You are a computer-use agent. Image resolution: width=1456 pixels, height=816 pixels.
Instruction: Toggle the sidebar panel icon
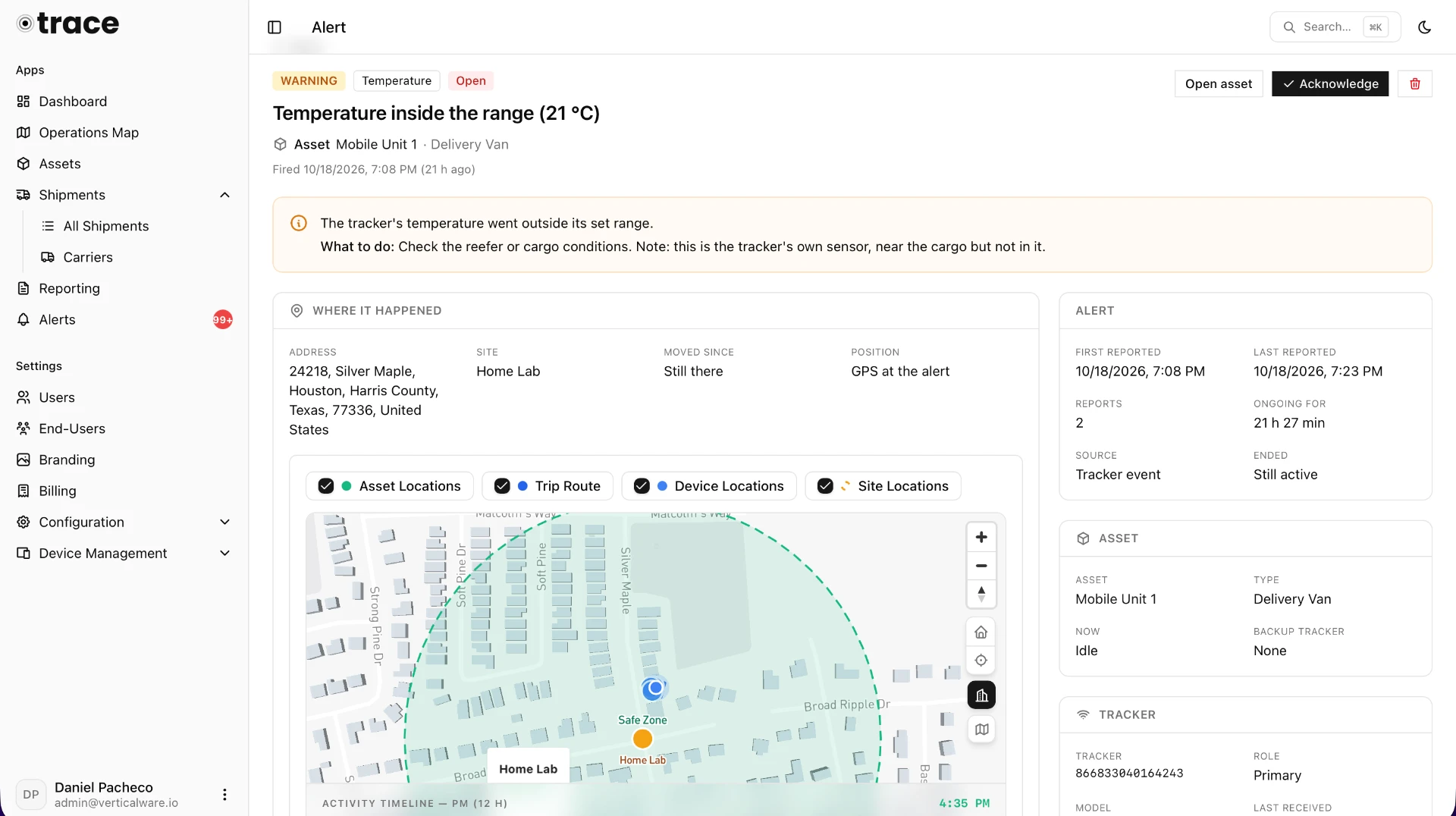tap(275, 27)
